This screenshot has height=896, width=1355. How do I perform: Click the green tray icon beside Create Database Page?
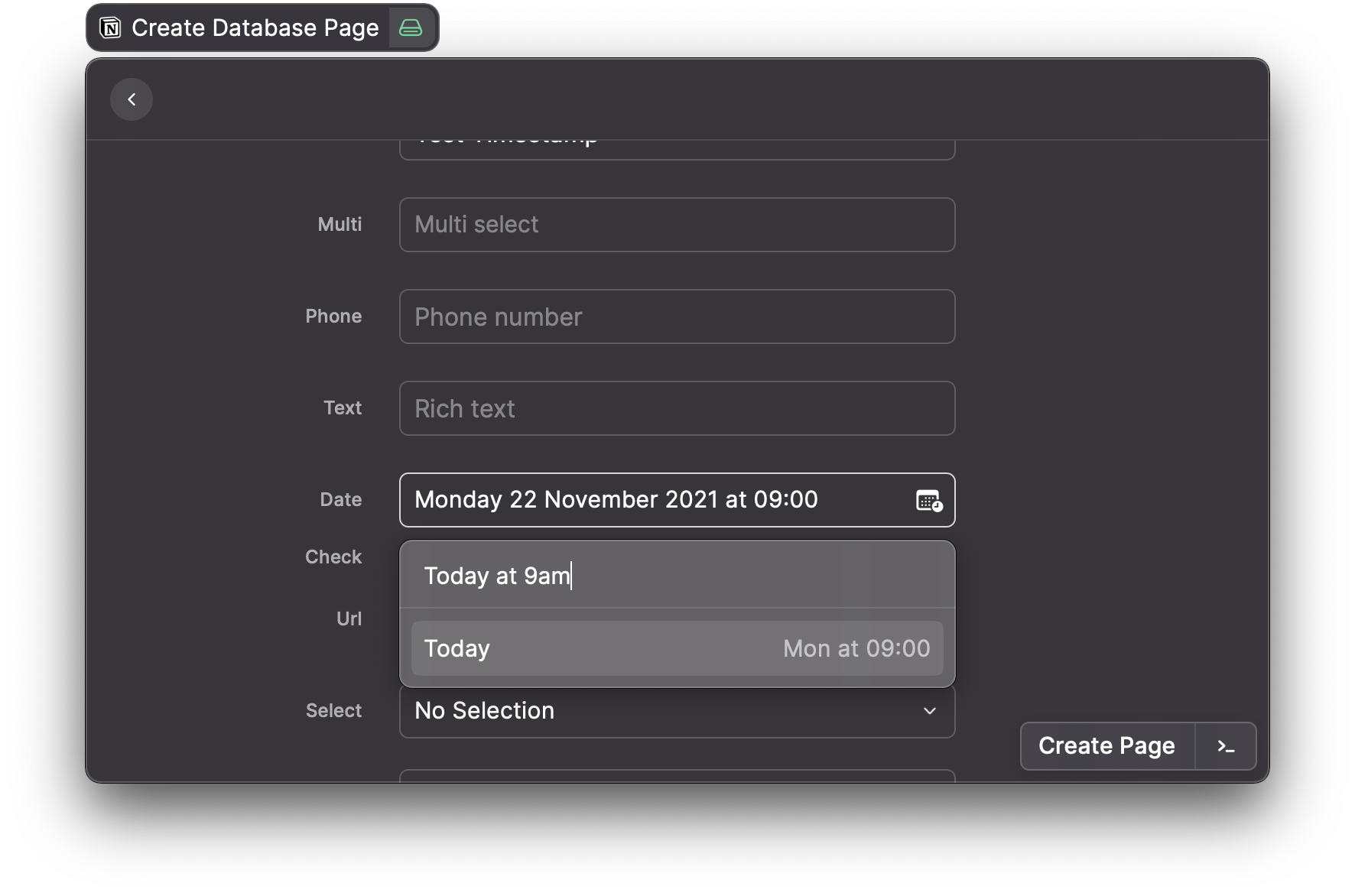click(x=411, y=28)
